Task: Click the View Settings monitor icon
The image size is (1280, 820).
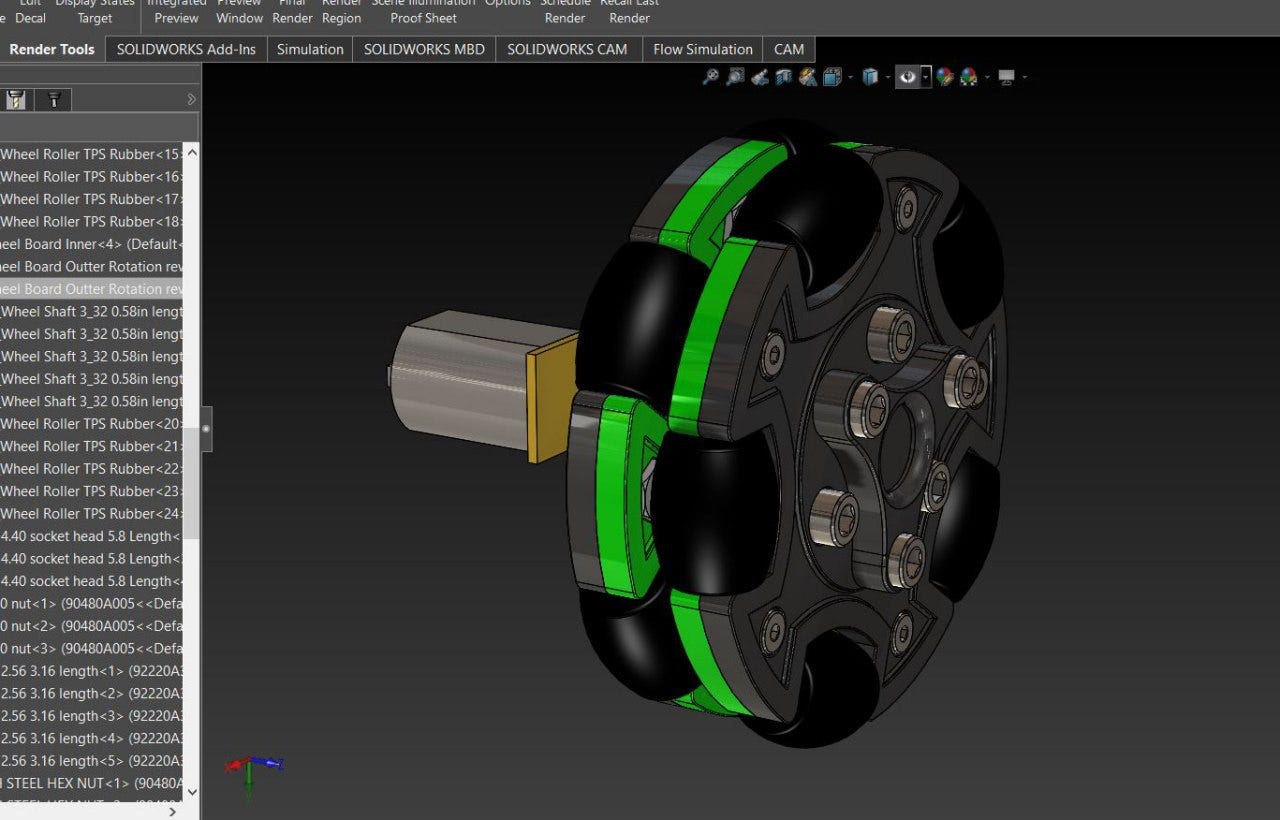Action: (x=1007, y=77)
